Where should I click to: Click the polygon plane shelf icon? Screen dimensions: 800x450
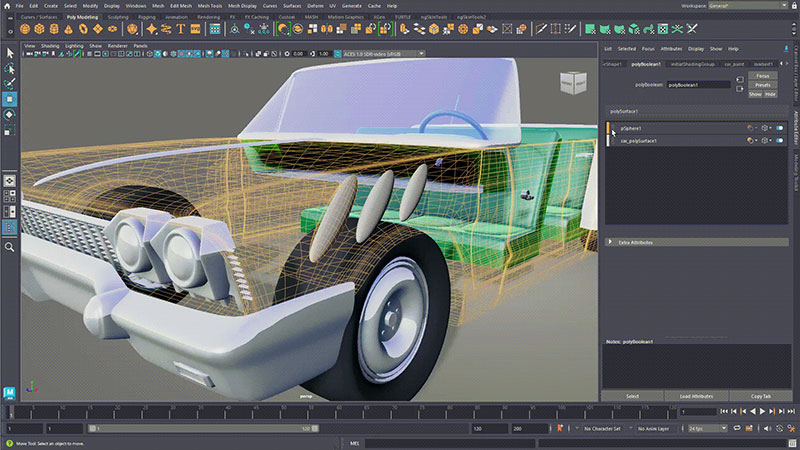97,29
